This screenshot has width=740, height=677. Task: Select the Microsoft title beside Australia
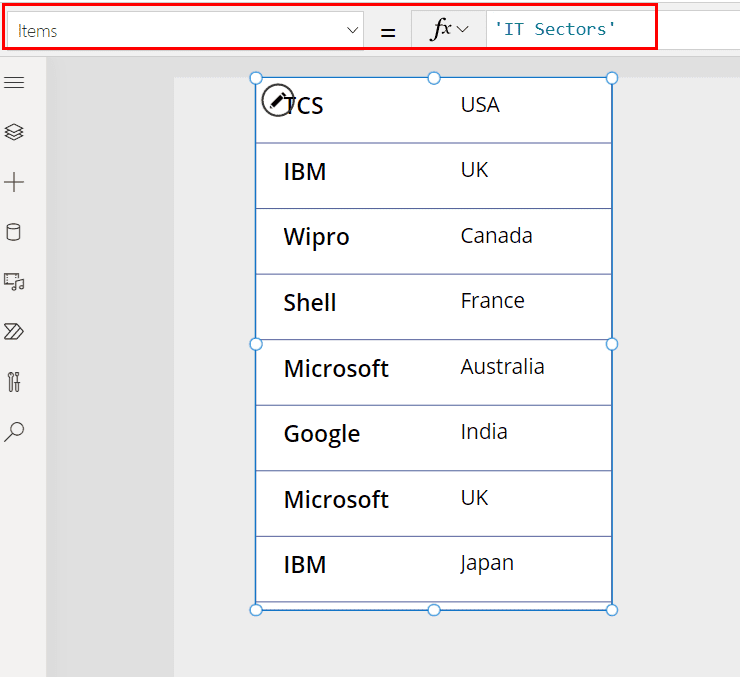point(336,368)
